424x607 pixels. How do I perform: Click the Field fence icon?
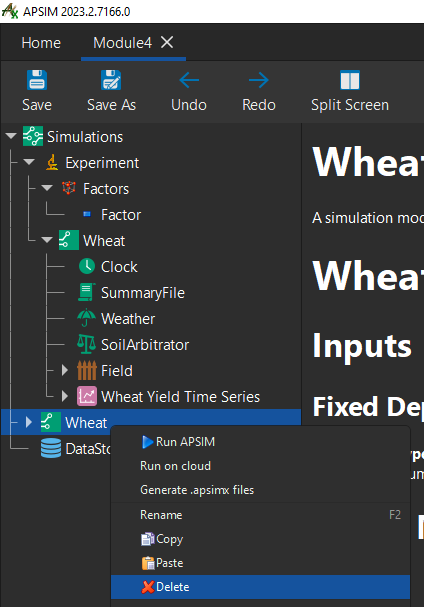pyautogui.click(x=87, y=370)
